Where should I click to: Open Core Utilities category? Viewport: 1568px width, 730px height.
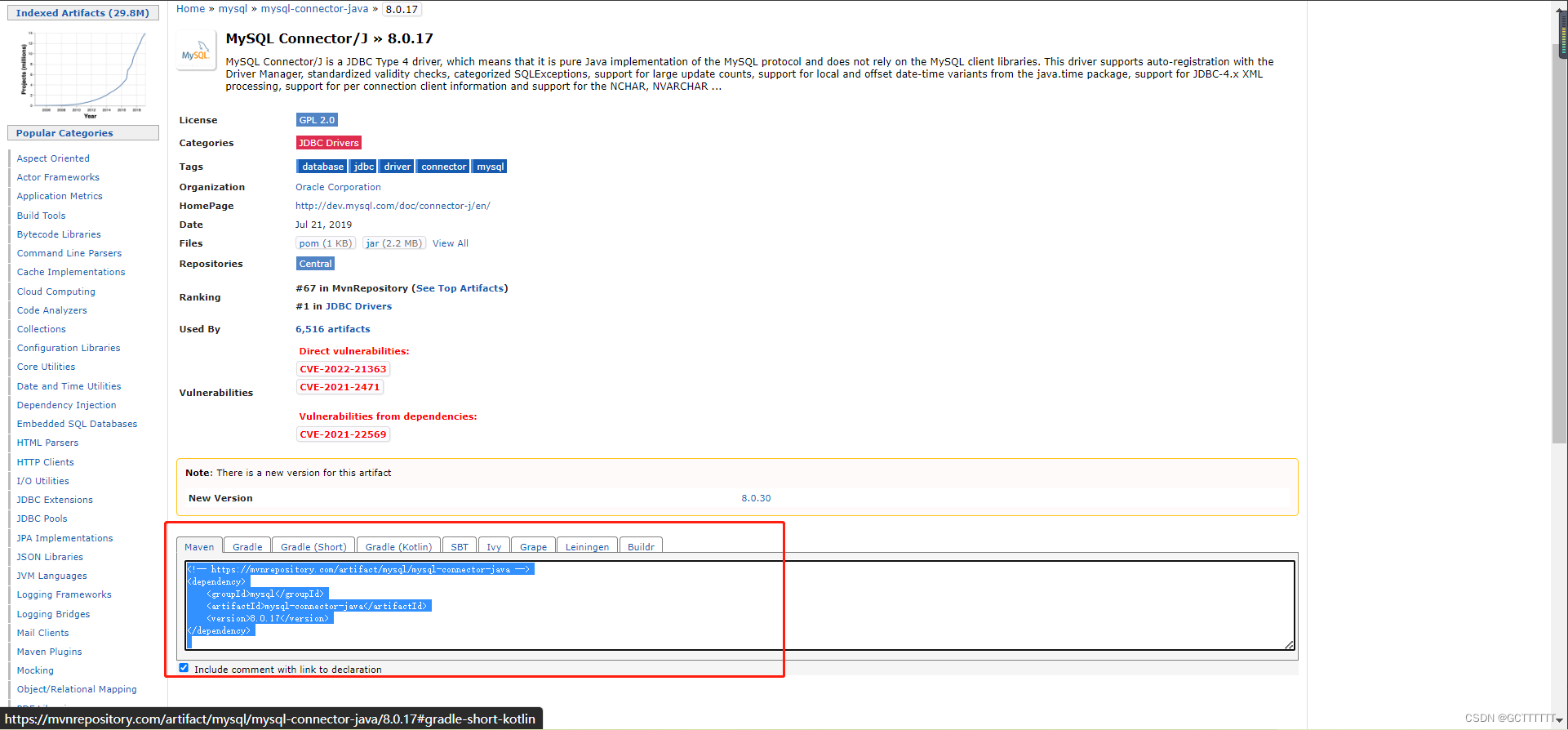tap(46, 367)
